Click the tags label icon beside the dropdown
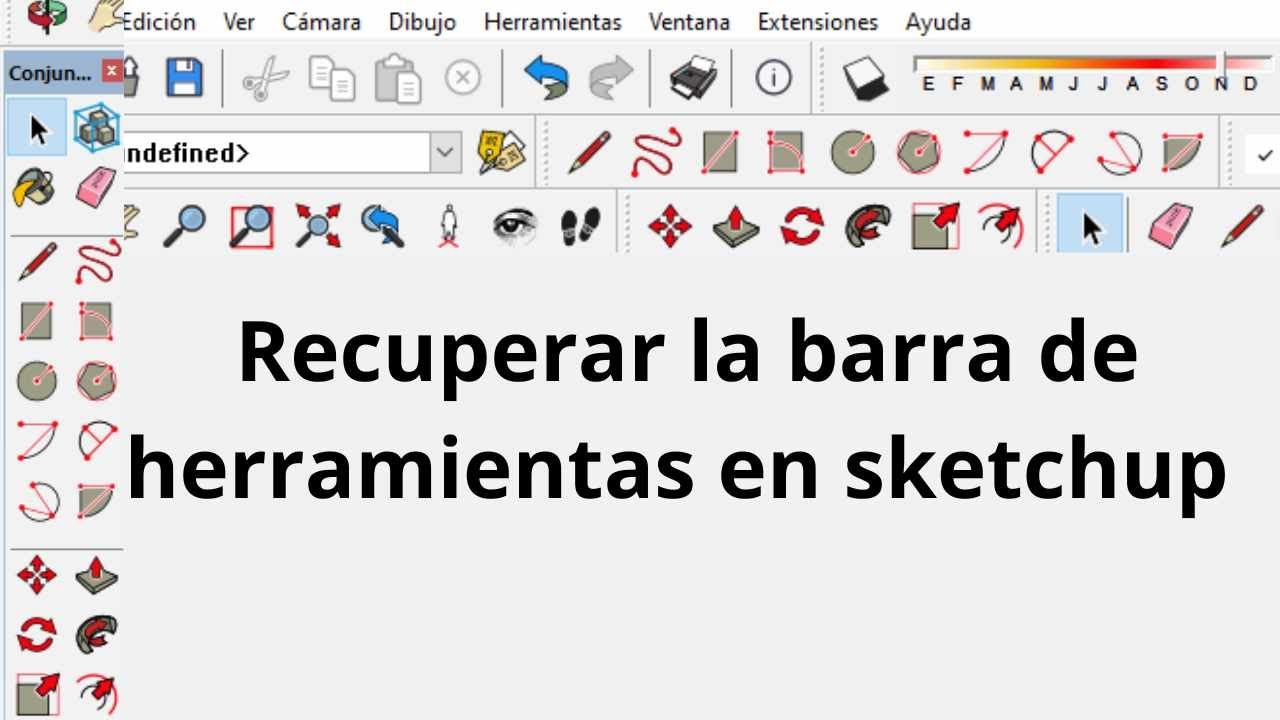The image size is (1280, 720). (x=501, y=152)
